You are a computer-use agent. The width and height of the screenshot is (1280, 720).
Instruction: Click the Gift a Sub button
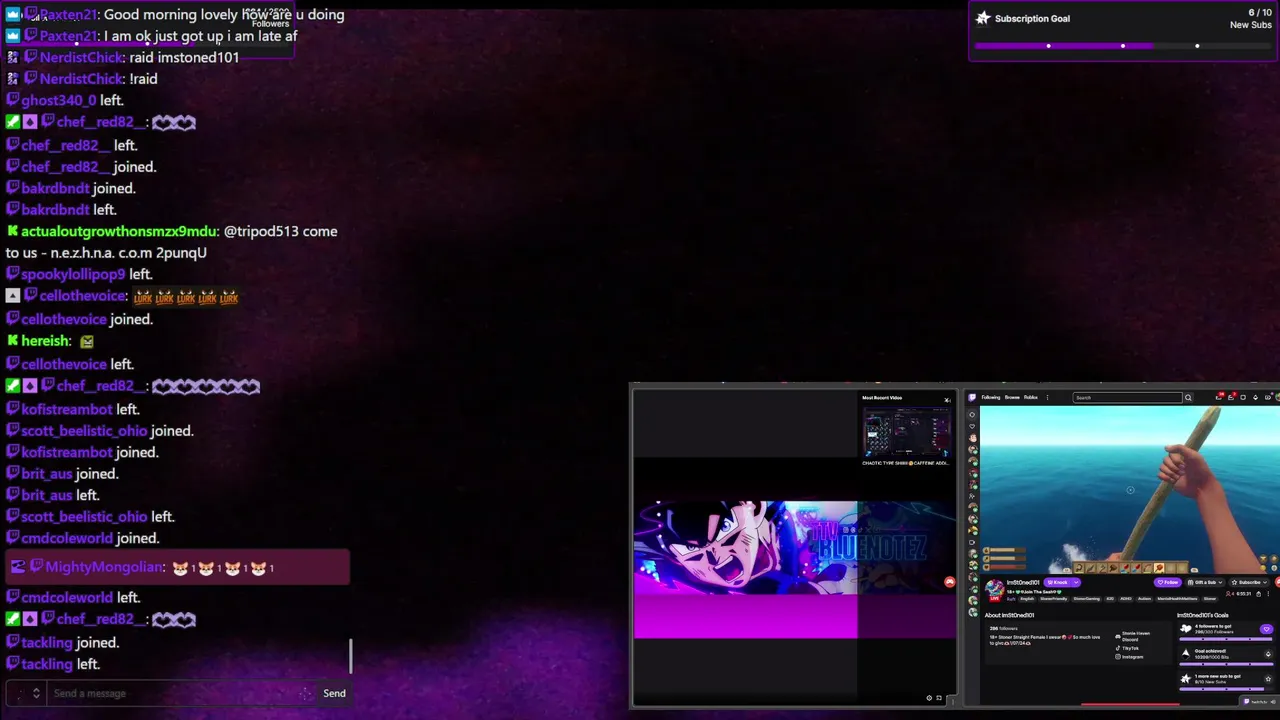pos(1205,582)
